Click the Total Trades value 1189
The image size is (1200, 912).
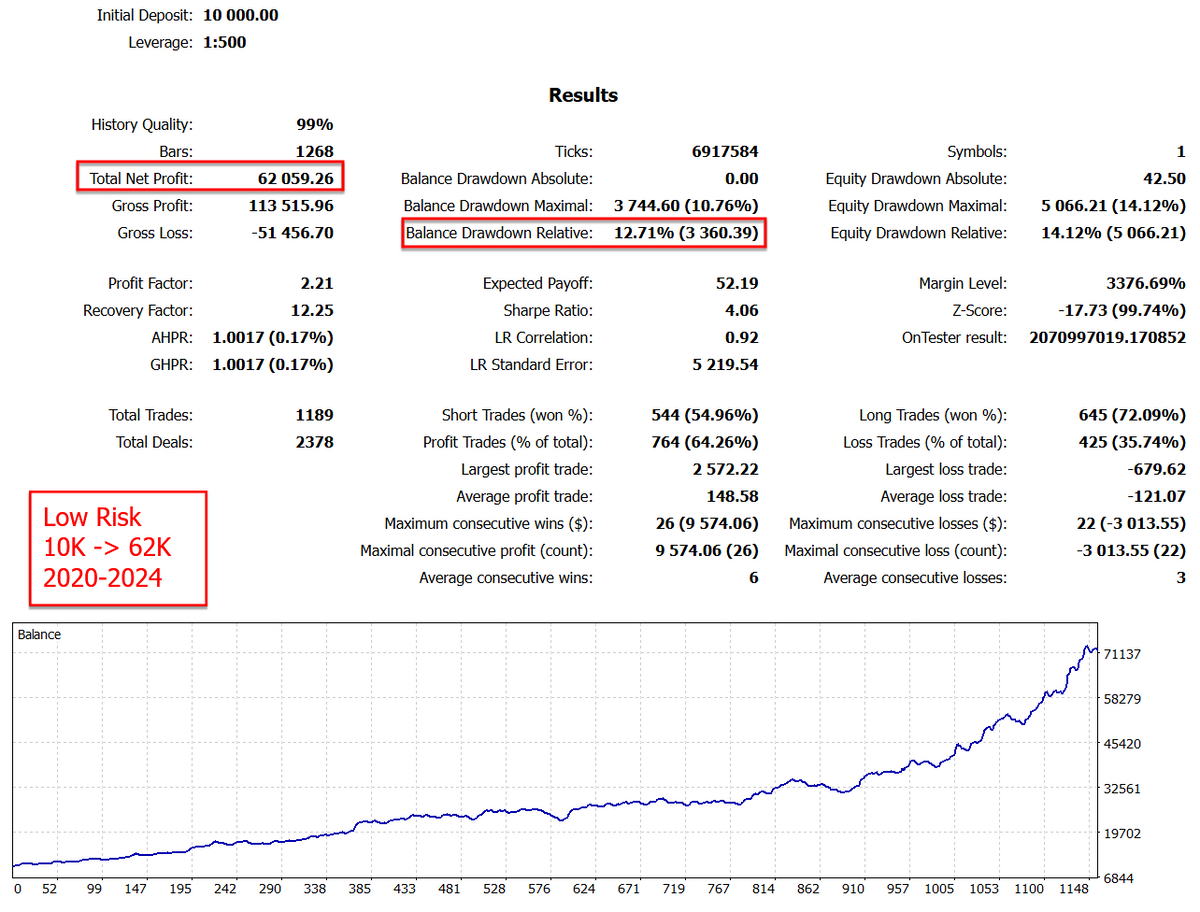coord(314,415)
